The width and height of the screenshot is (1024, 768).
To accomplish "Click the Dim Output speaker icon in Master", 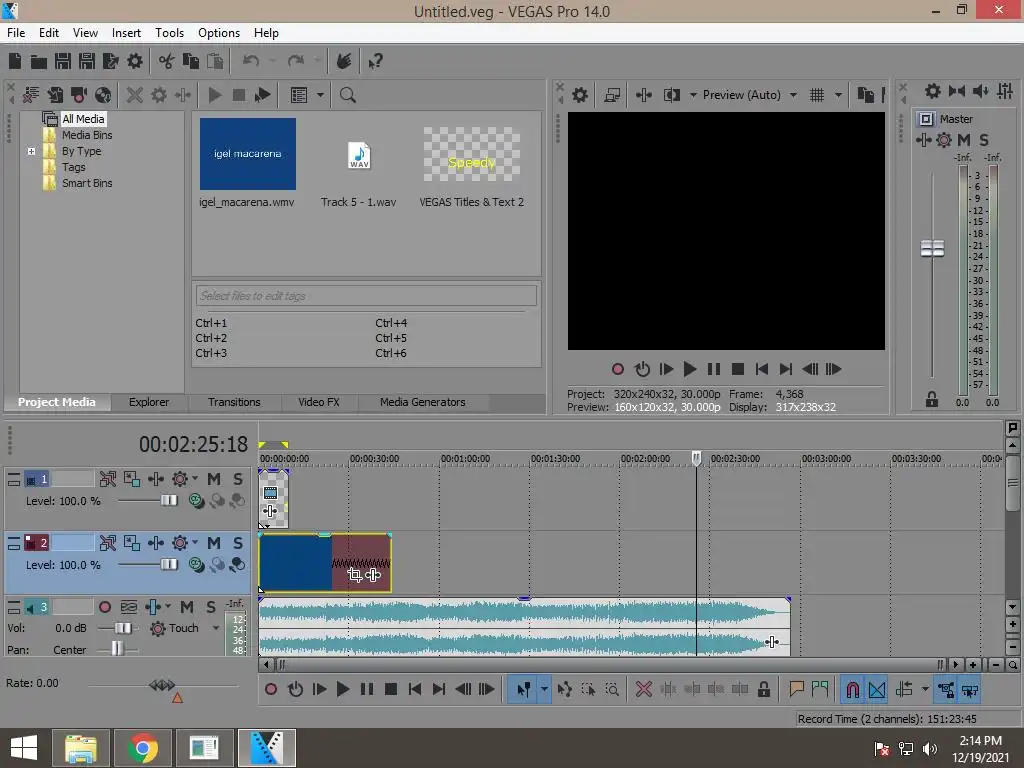I will tap(980, 91).
